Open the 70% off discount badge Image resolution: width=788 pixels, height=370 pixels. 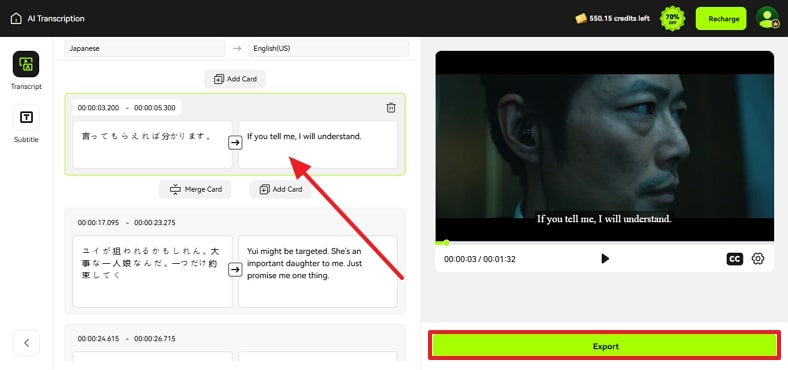[x=672, y=19]
